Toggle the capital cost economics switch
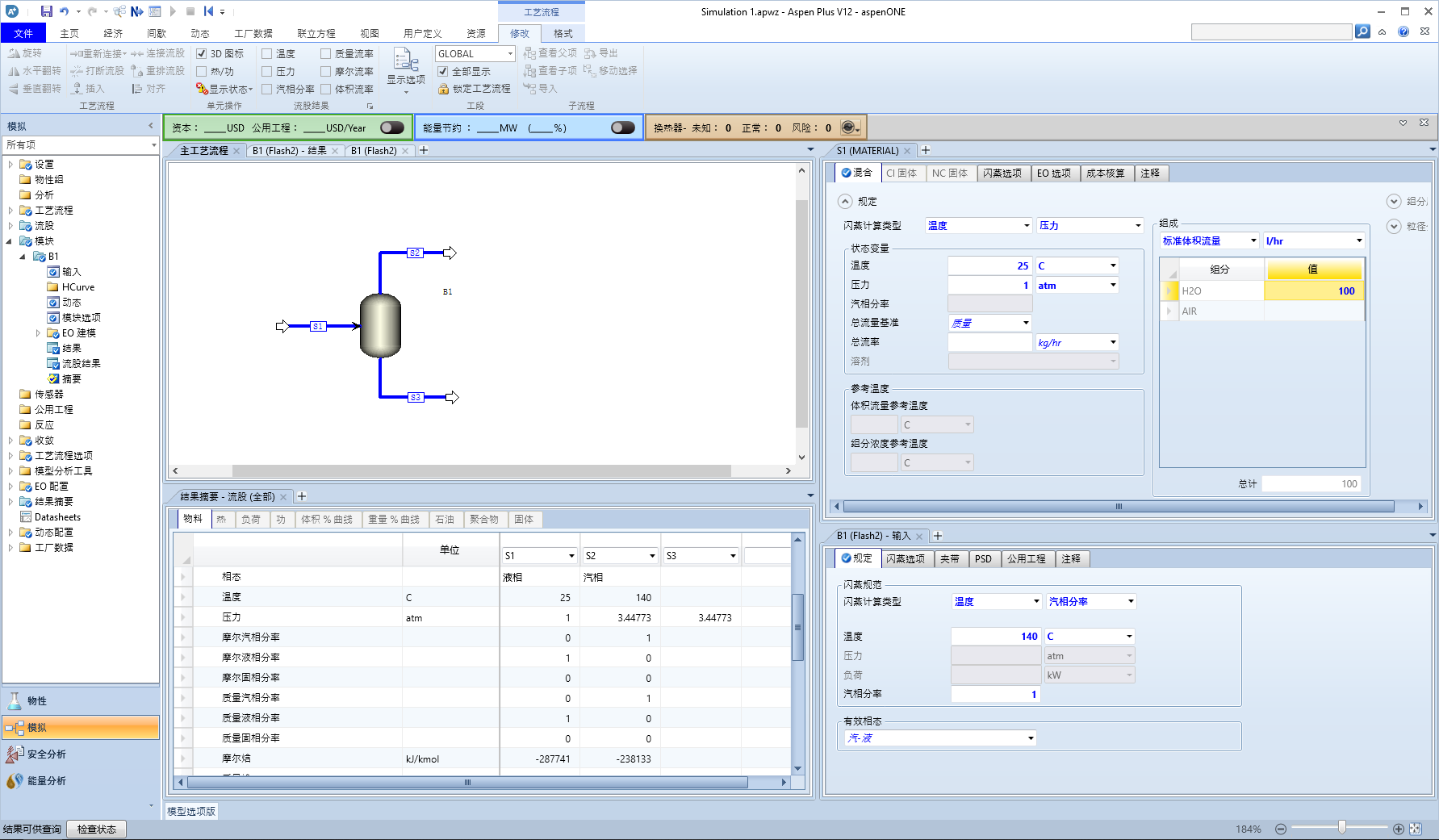Image resolution: width=1439 pixels, height=840 pixels. tap(392, 127)
